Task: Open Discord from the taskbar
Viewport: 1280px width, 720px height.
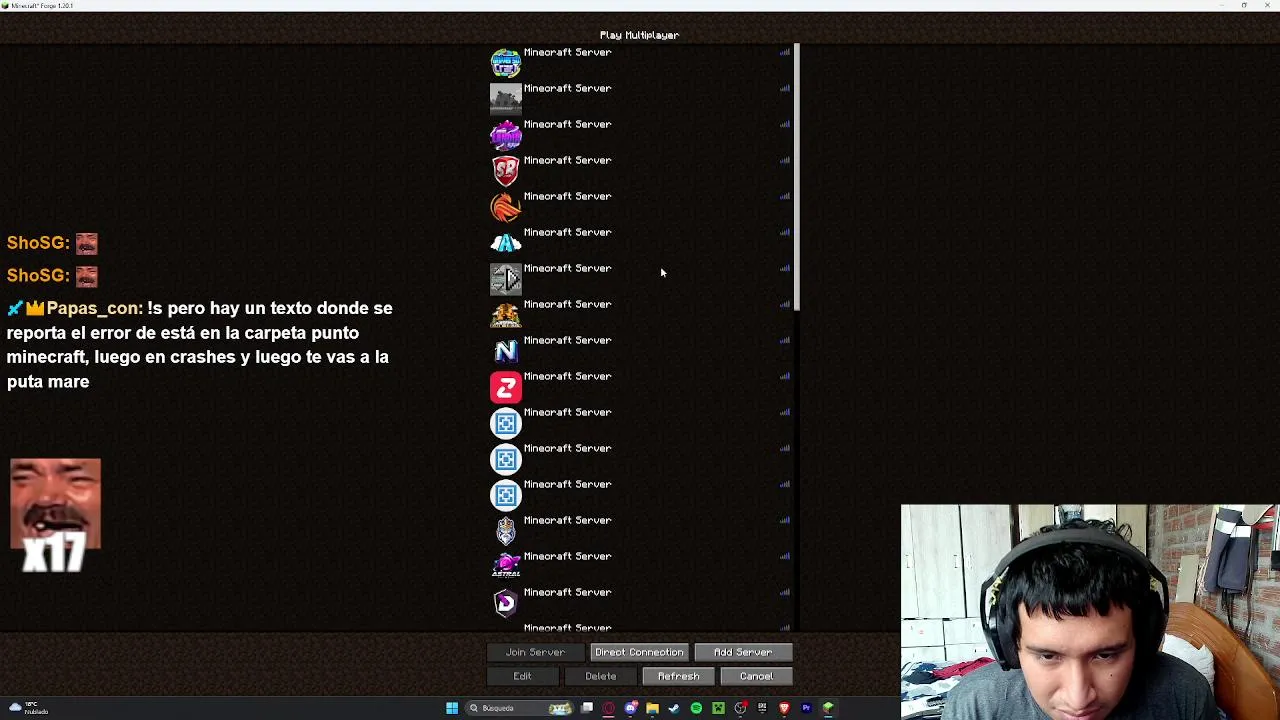Action: click(630, 708)
